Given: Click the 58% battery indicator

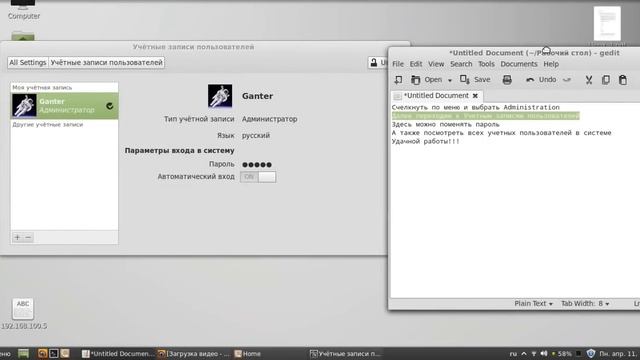Looking at the screenshot, I should click(x=561, y=354).
